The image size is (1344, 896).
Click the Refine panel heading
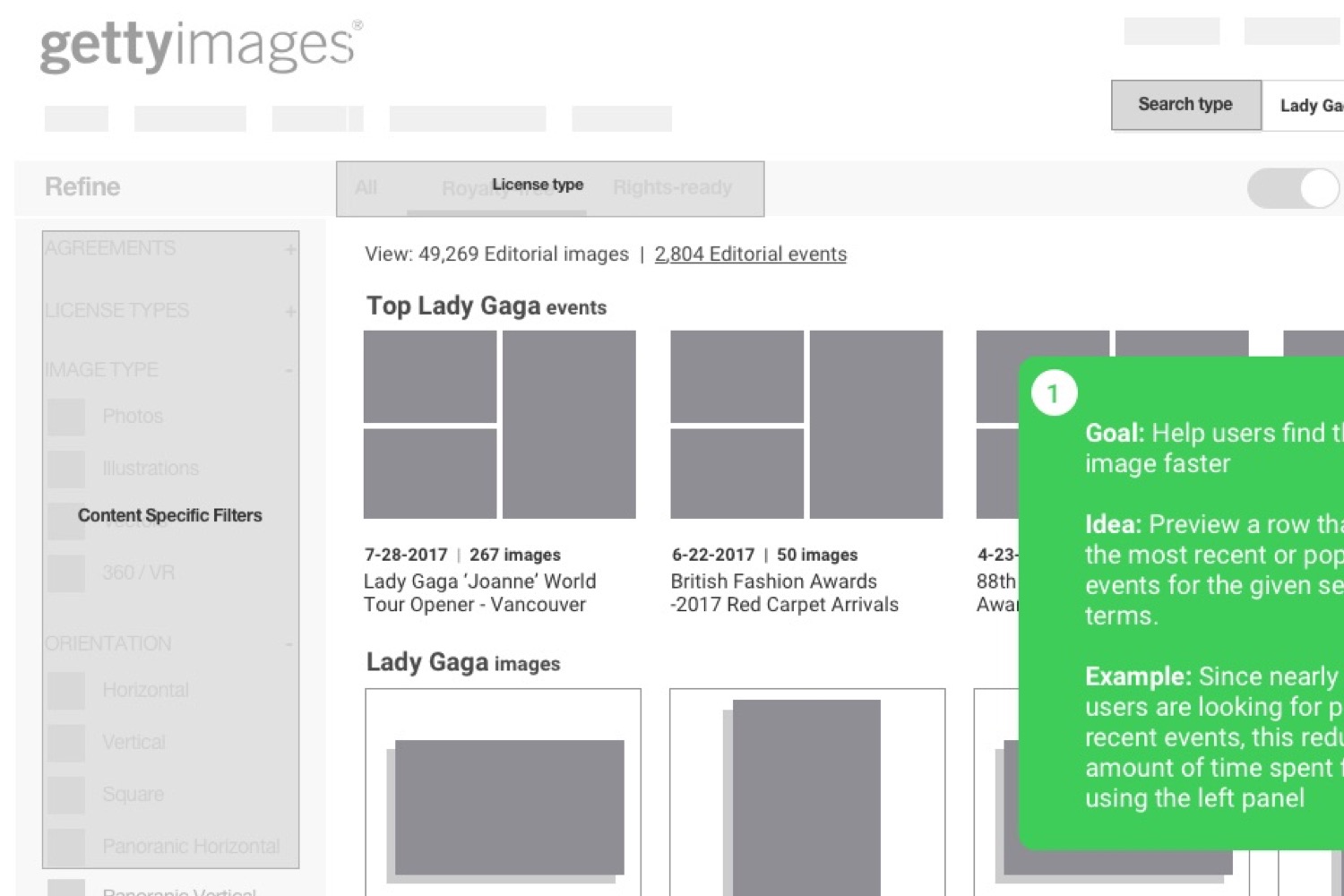(82, 187)
